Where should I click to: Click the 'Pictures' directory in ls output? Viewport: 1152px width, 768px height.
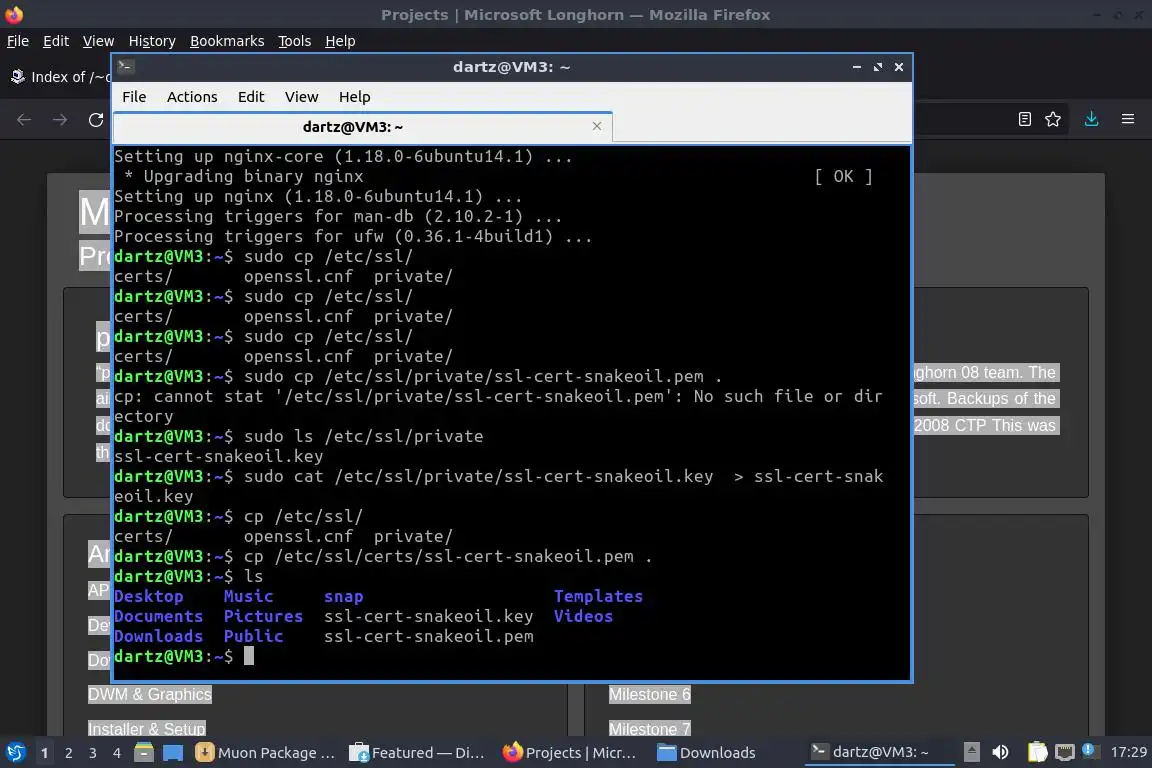[263, 617]
